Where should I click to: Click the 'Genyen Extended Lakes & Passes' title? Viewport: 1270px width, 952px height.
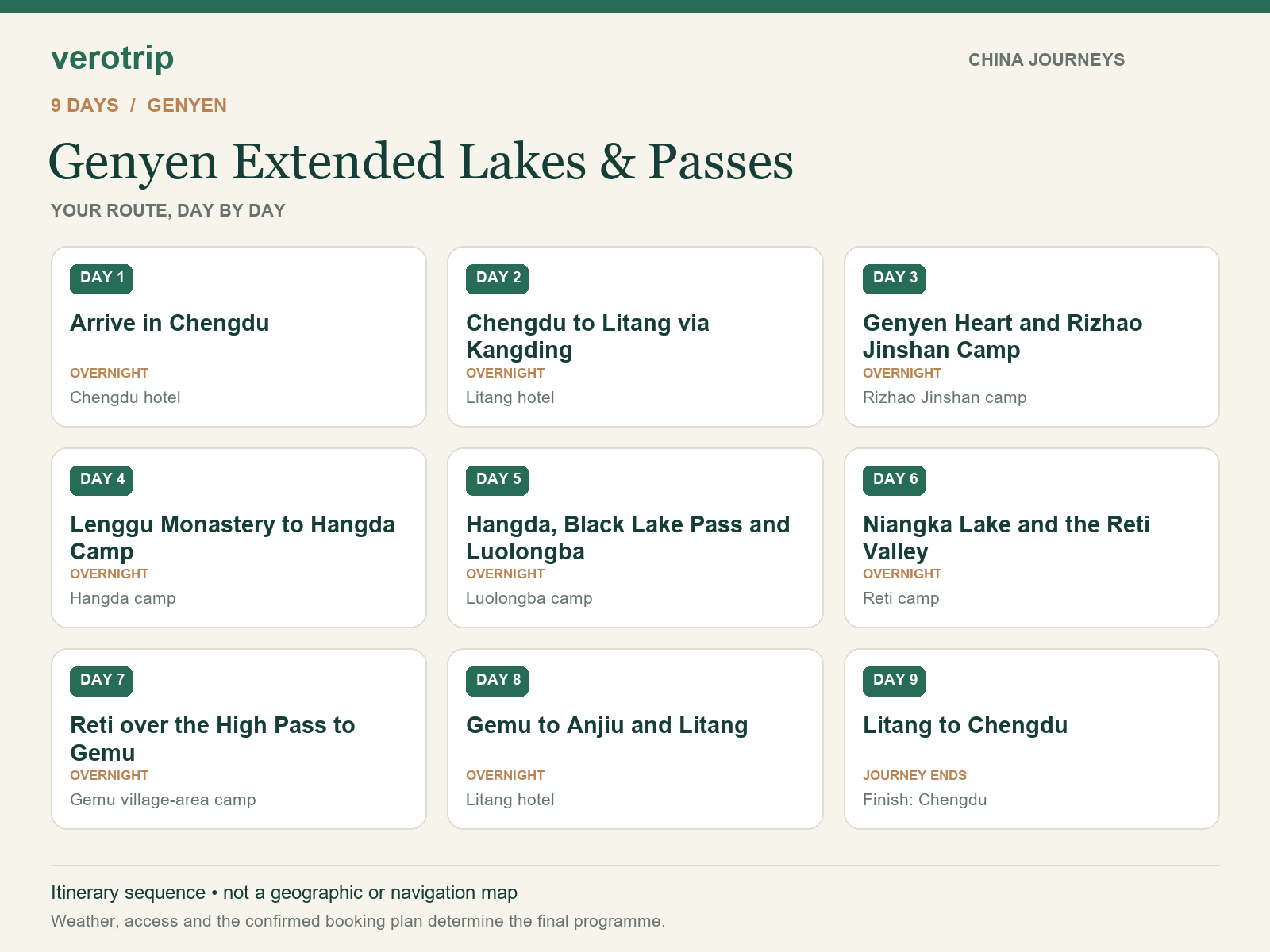421,162
